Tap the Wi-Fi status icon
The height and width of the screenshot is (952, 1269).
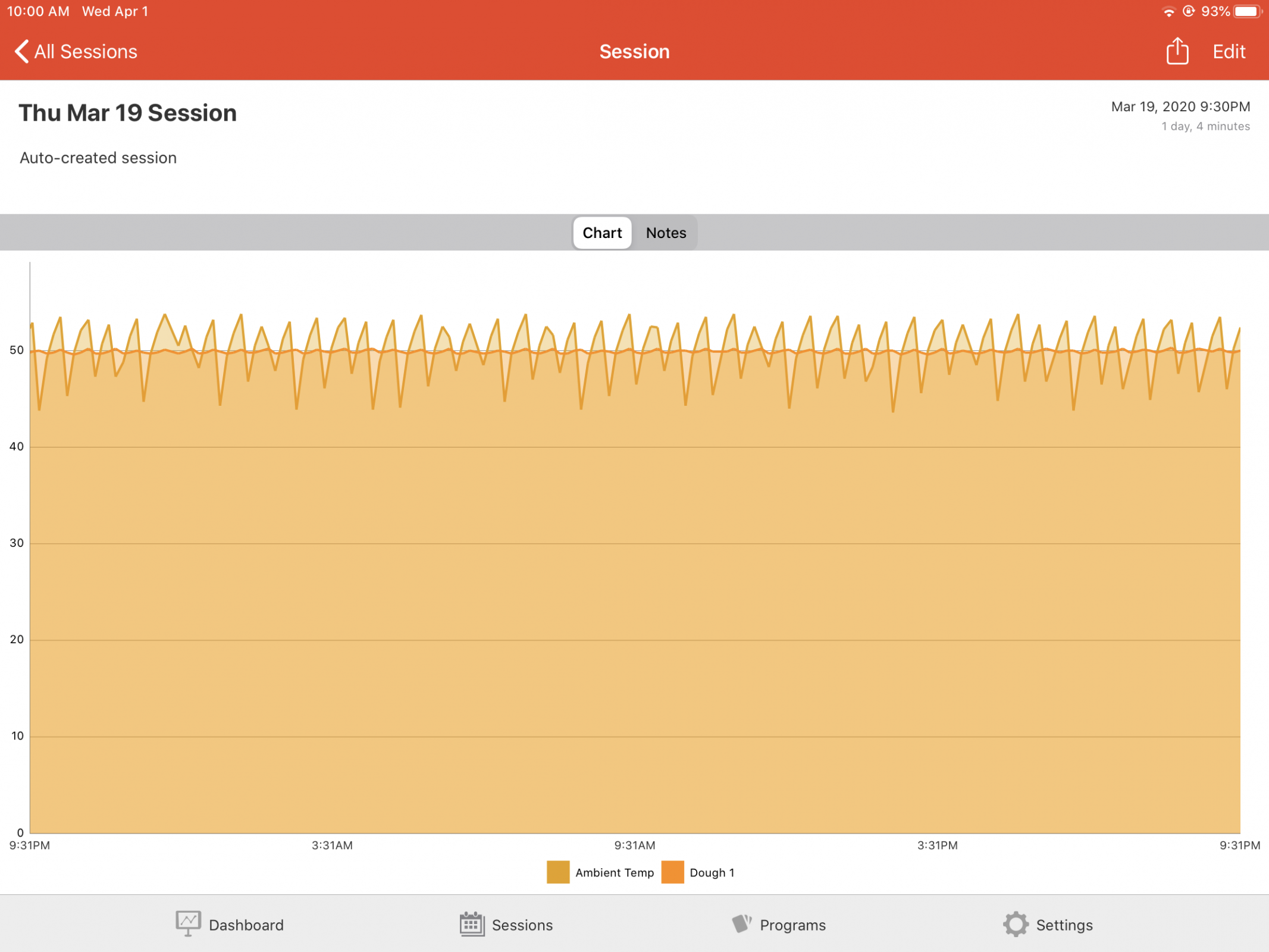tap(1168, 11)
